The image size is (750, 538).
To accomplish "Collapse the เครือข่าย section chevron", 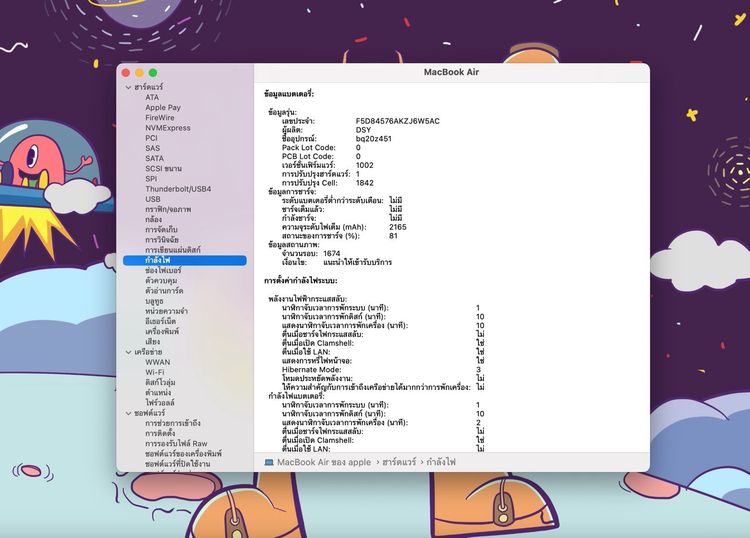I will 128,352.
